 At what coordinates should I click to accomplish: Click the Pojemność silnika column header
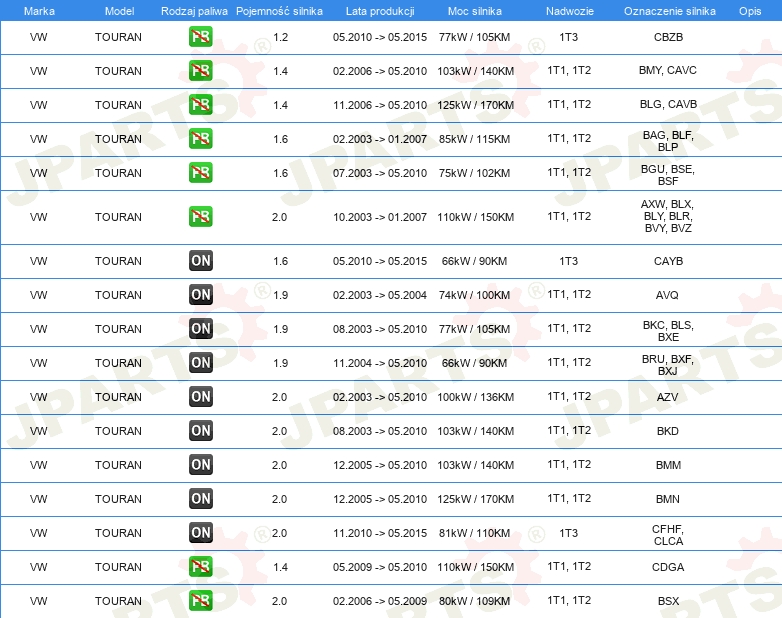[x=279, y=11]
